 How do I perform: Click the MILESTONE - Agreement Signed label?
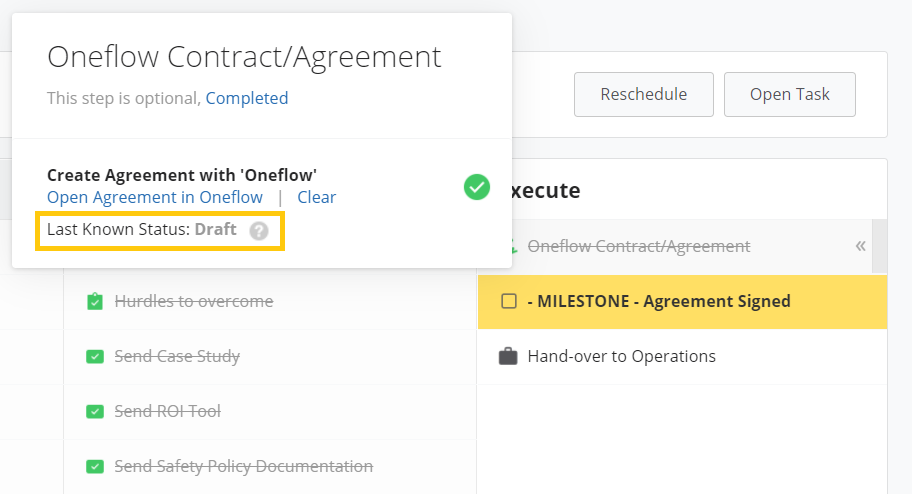(x=659, y=301)
